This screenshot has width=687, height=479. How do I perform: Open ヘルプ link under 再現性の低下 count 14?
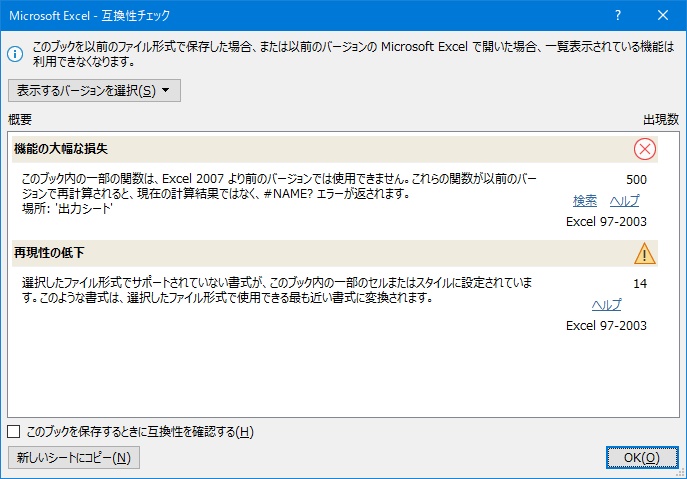coord(606,305)
